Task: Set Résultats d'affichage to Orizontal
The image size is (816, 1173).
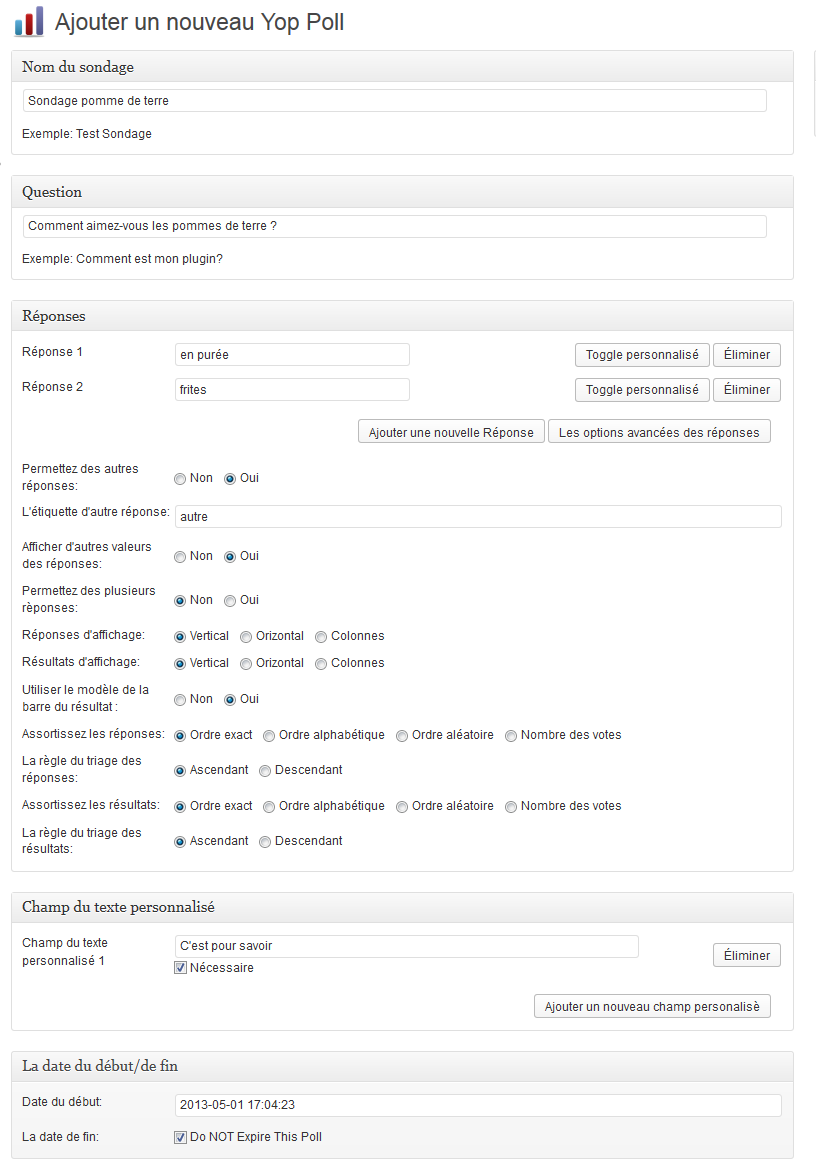Action: [x=245, y=664]
